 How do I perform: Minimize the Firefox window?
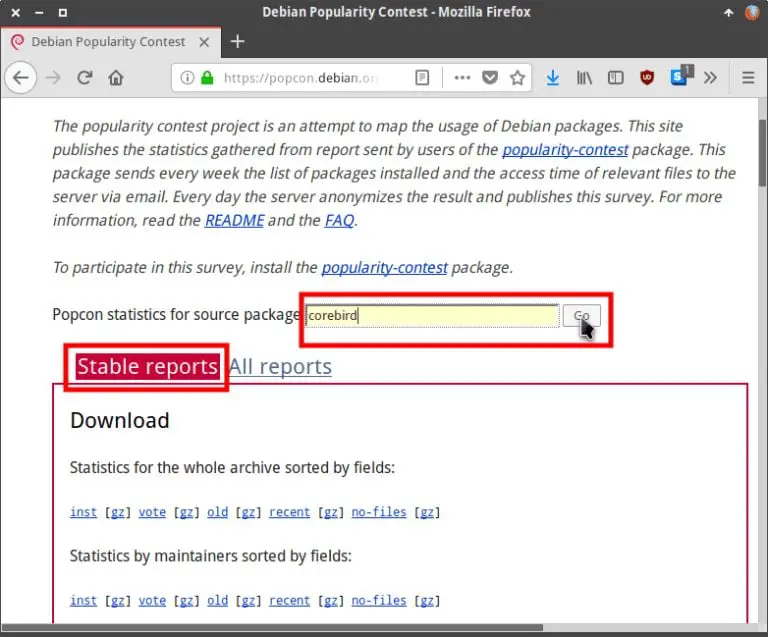click(x=39, y=13)
